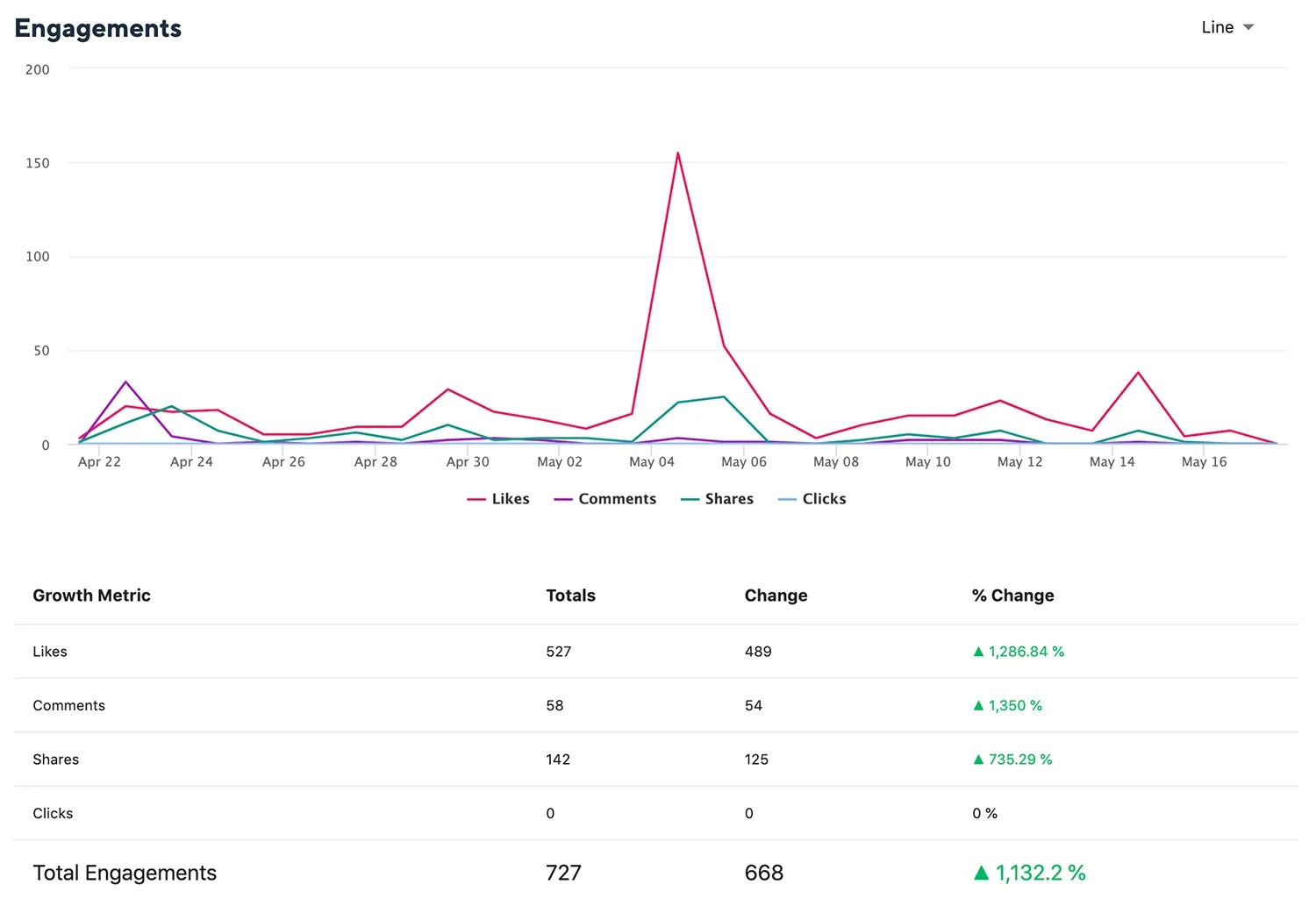Viewport: 1316px width, 913px height.
Task: Click the caret arrow beside Line
Action: pos(1248,27)
